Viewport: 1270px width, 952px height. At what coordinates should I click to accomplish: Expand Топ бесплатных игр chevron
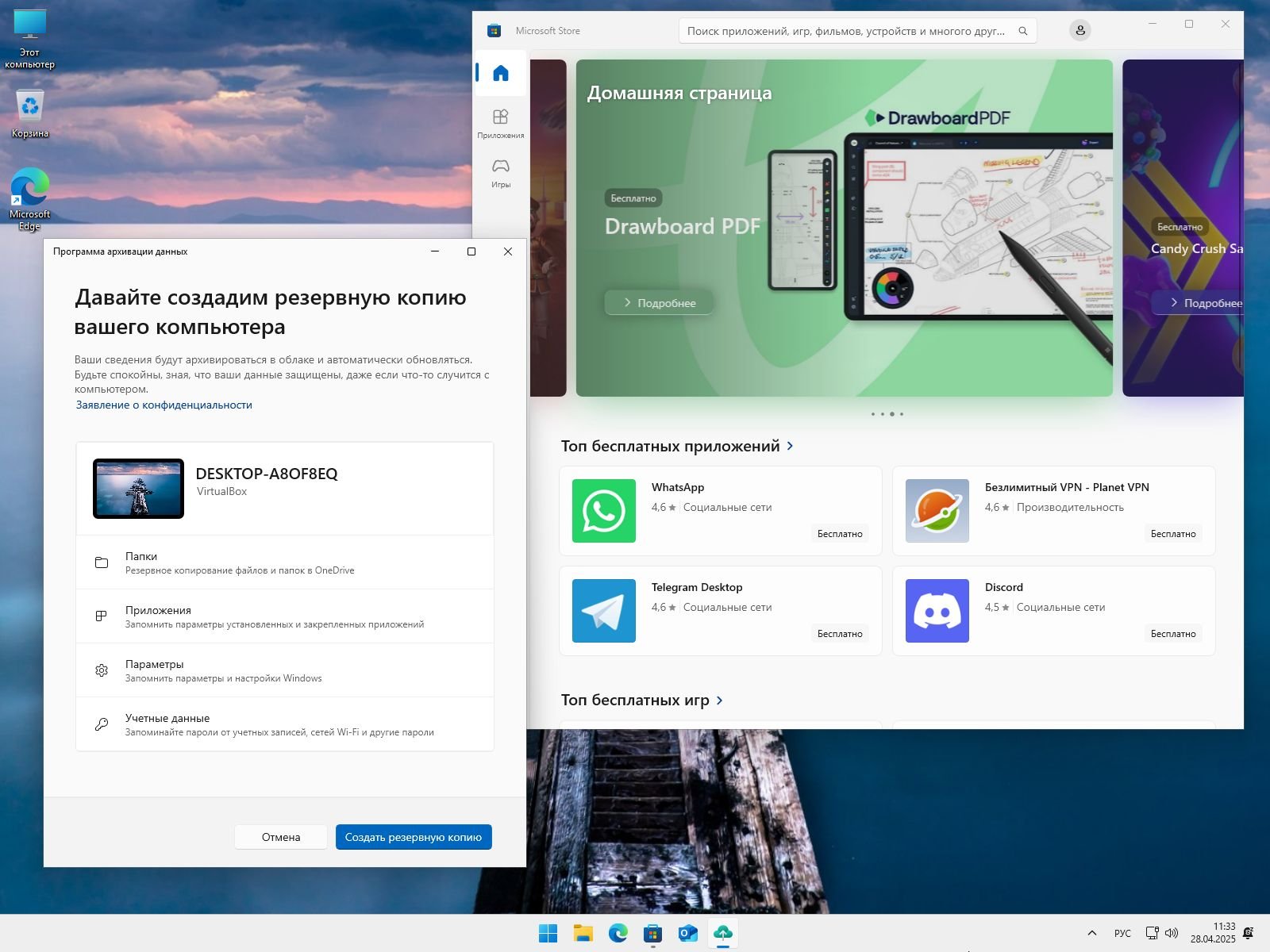tap(719, 700)
